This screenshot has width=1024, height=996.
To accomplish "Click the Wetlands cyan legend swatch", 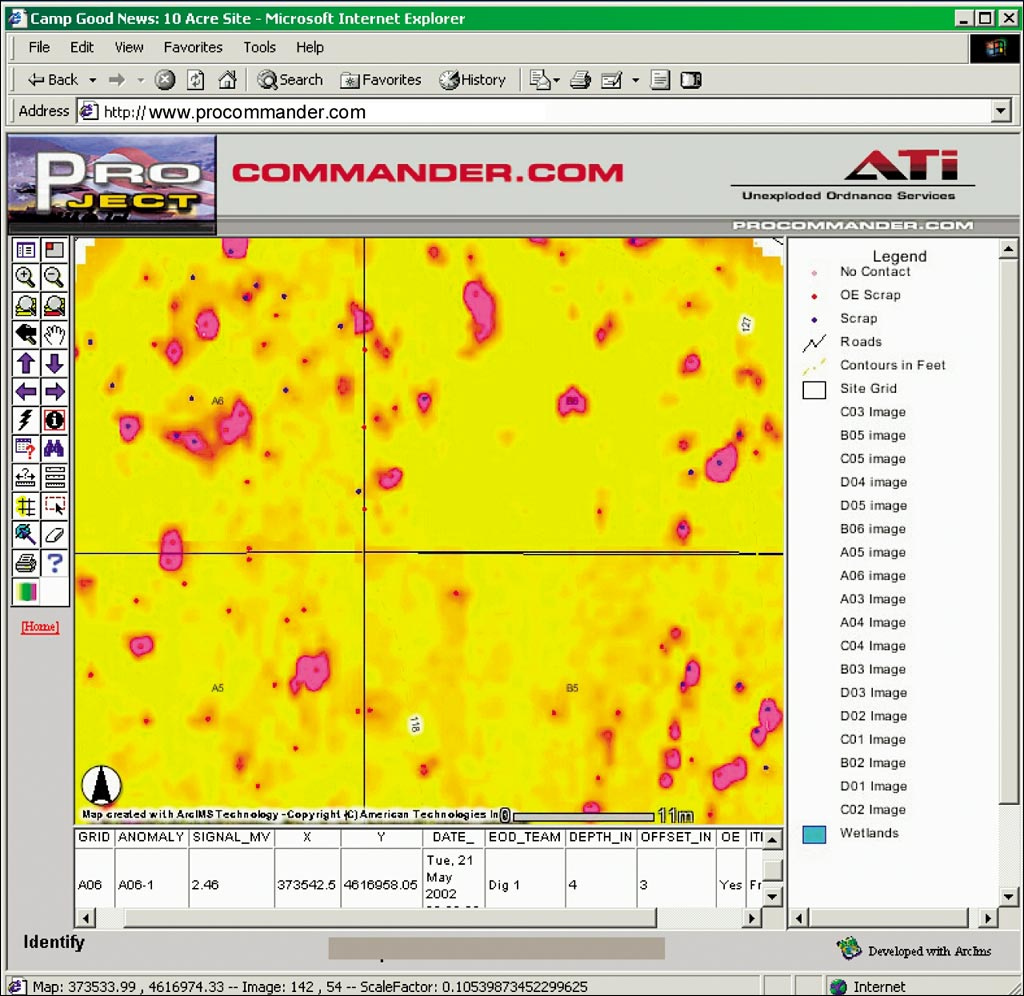I will click(814, 834).
